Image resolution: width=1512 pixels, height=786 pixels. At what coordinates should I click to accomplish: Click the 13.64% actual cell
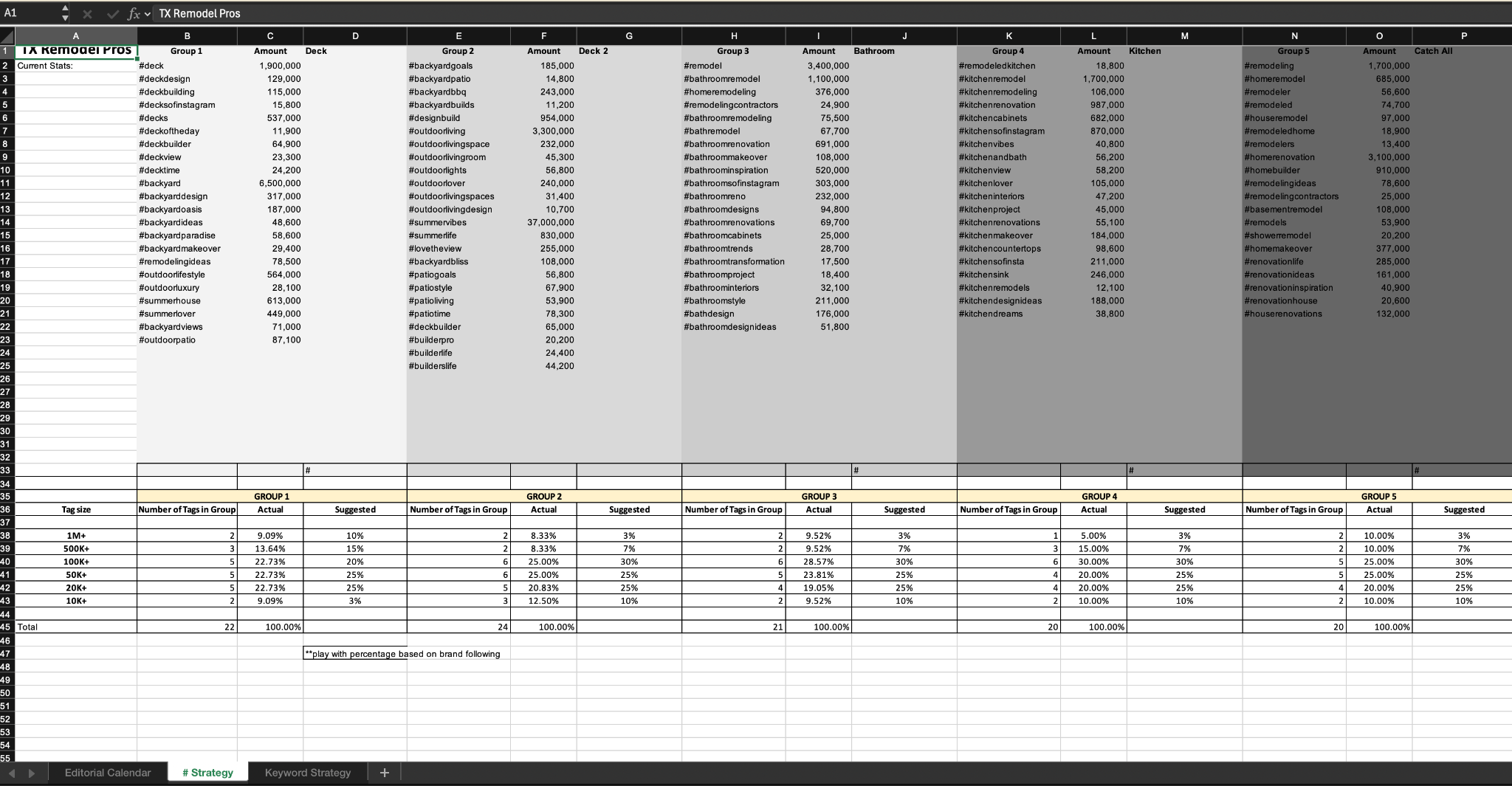click(270, 549)
